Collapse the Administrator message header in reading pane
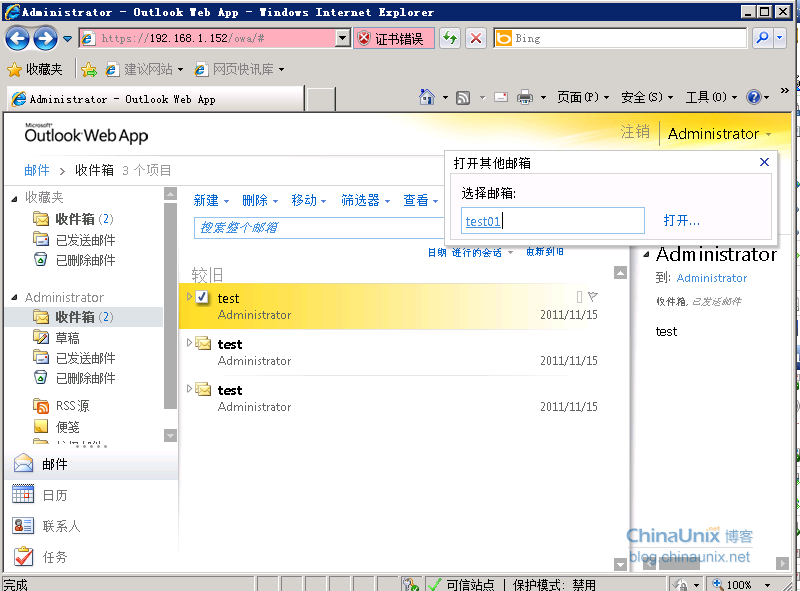The height and width of the screenshot is (591, 800). [x=646, y=255]
